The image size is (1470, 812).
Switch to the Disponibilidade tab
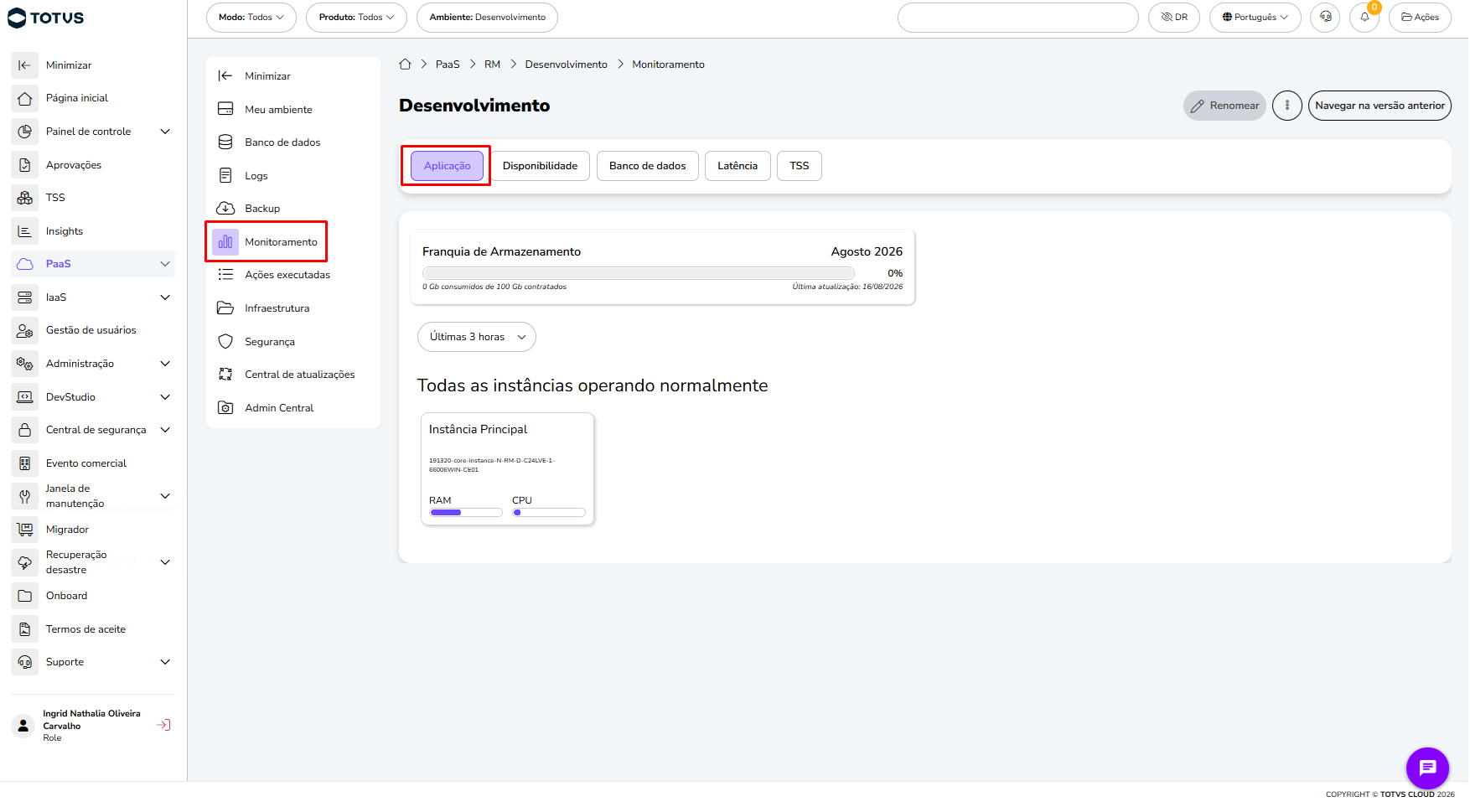coord(540,166)
